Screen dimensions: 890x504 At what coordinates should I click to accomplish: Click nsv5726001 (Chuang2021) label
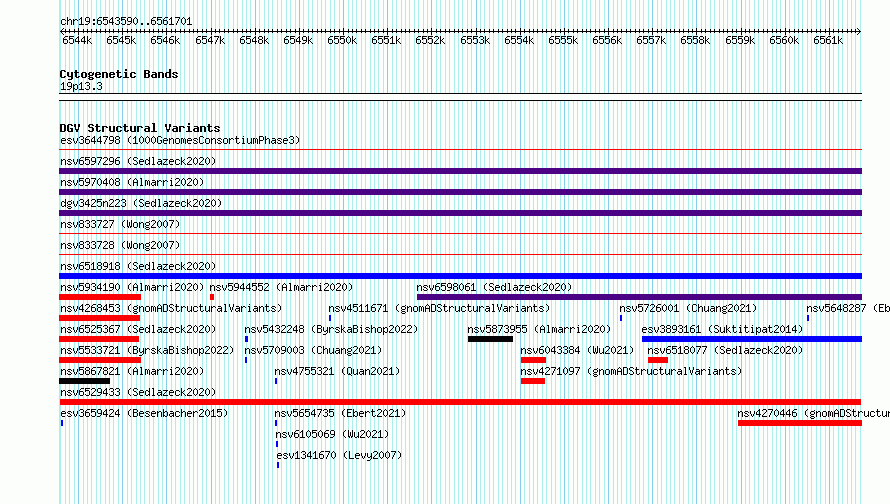pos(688,308)
